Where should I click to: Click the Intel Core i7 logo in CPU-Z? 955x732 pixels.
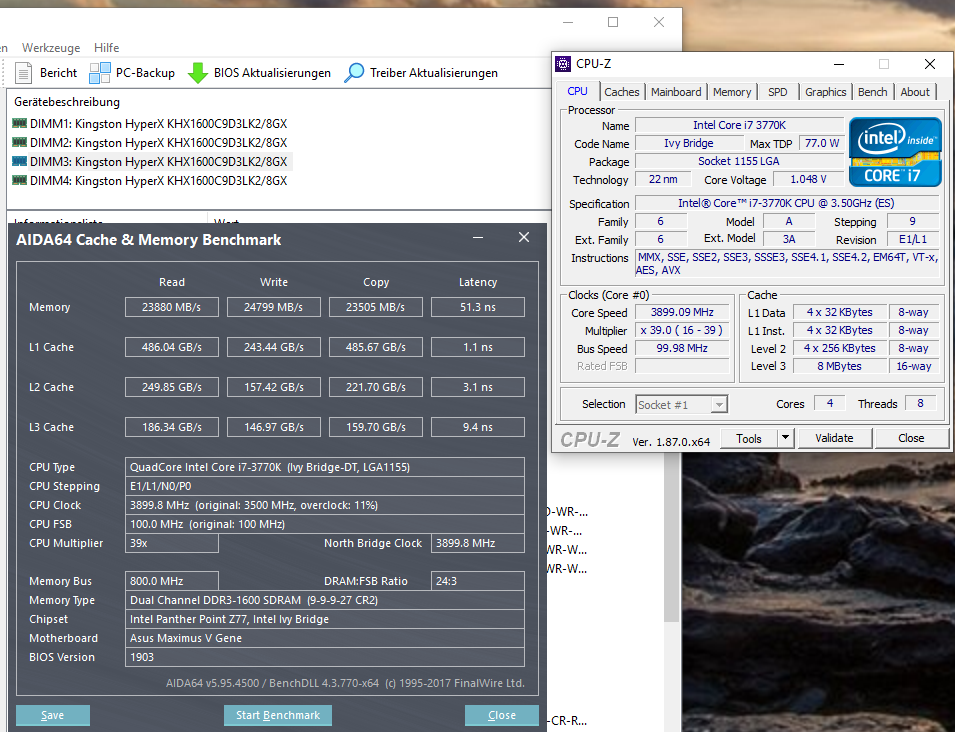895,152
